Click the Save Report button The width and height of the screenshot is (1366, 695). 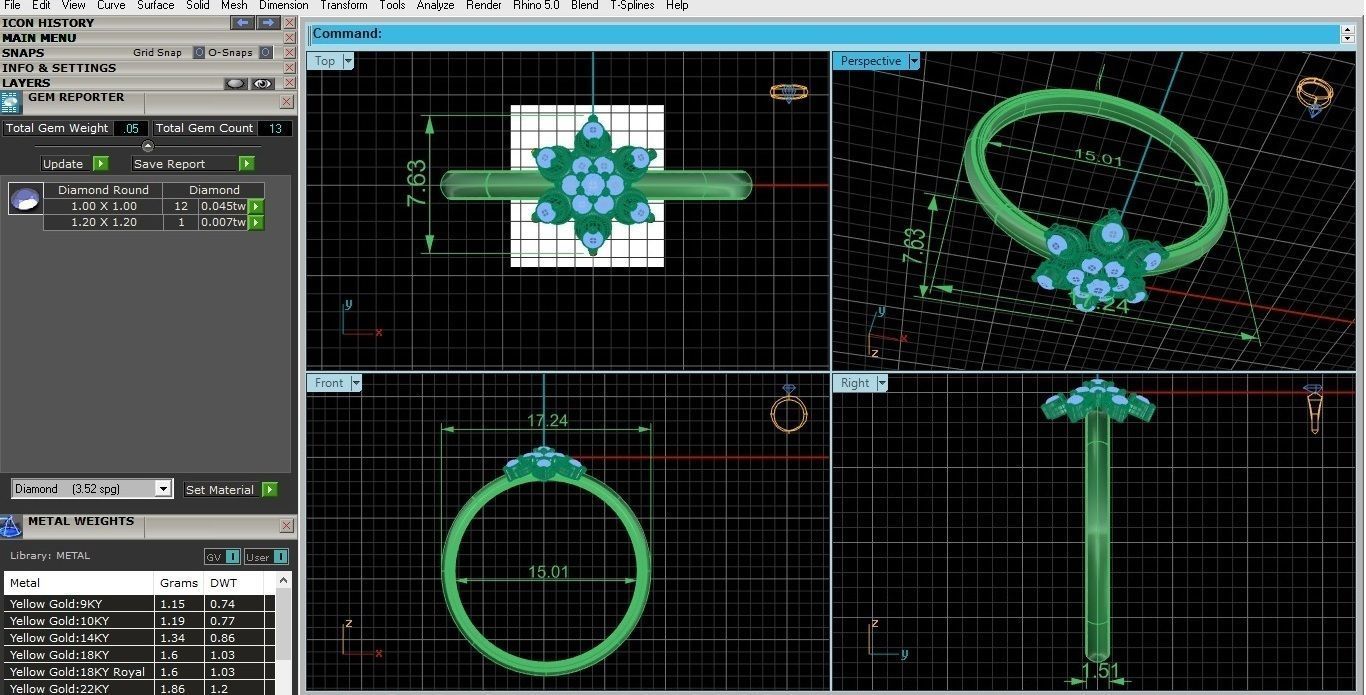(184, 164)
